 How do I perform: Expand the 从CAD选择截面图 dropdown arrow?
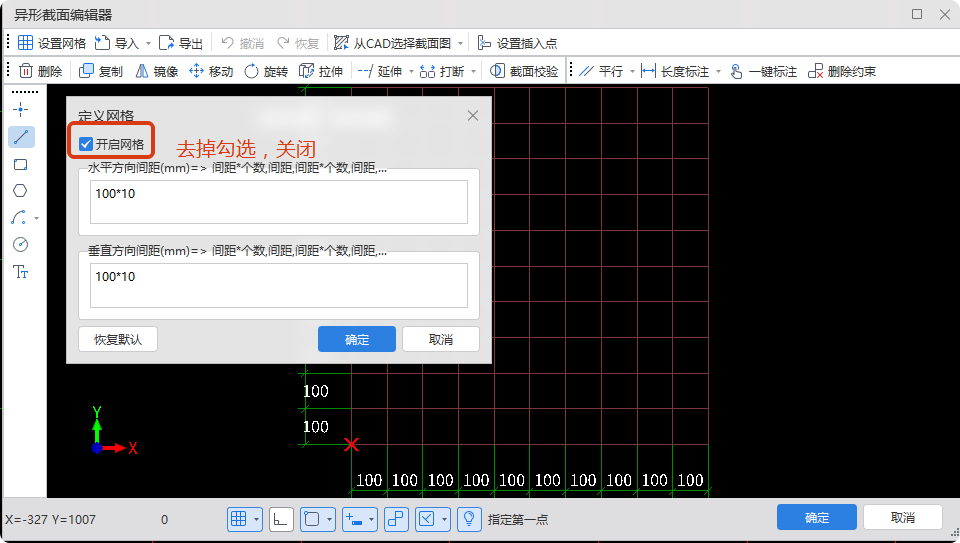tap(460, 43)
